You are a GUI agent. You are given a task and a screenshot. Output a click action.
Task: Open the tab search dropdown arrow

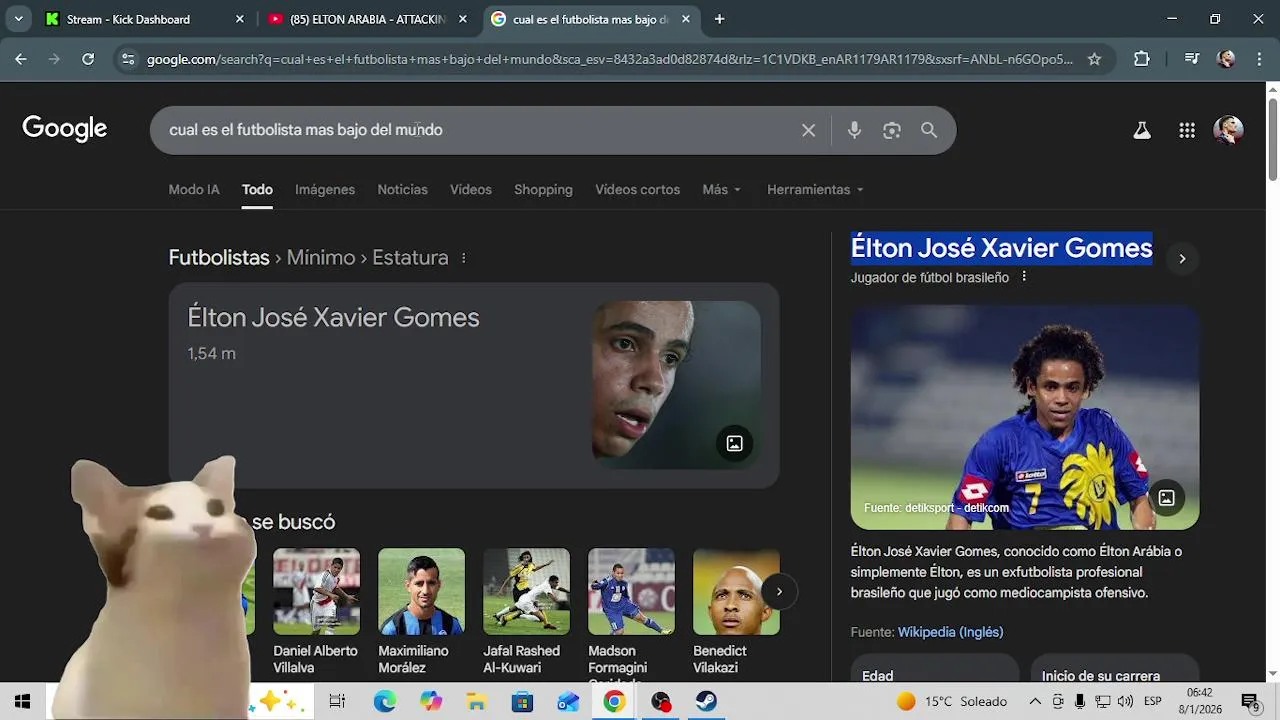tap(18, 19)
